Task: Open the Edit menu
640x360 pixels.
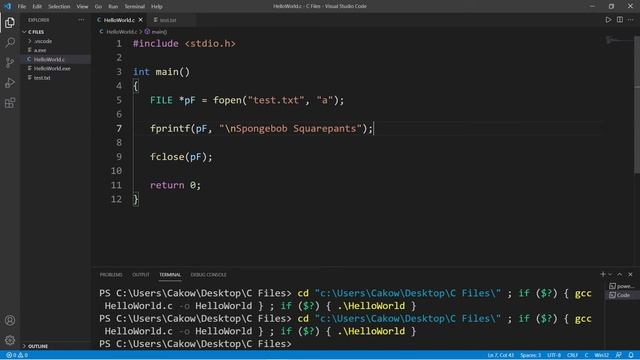Action: (37, 7)
